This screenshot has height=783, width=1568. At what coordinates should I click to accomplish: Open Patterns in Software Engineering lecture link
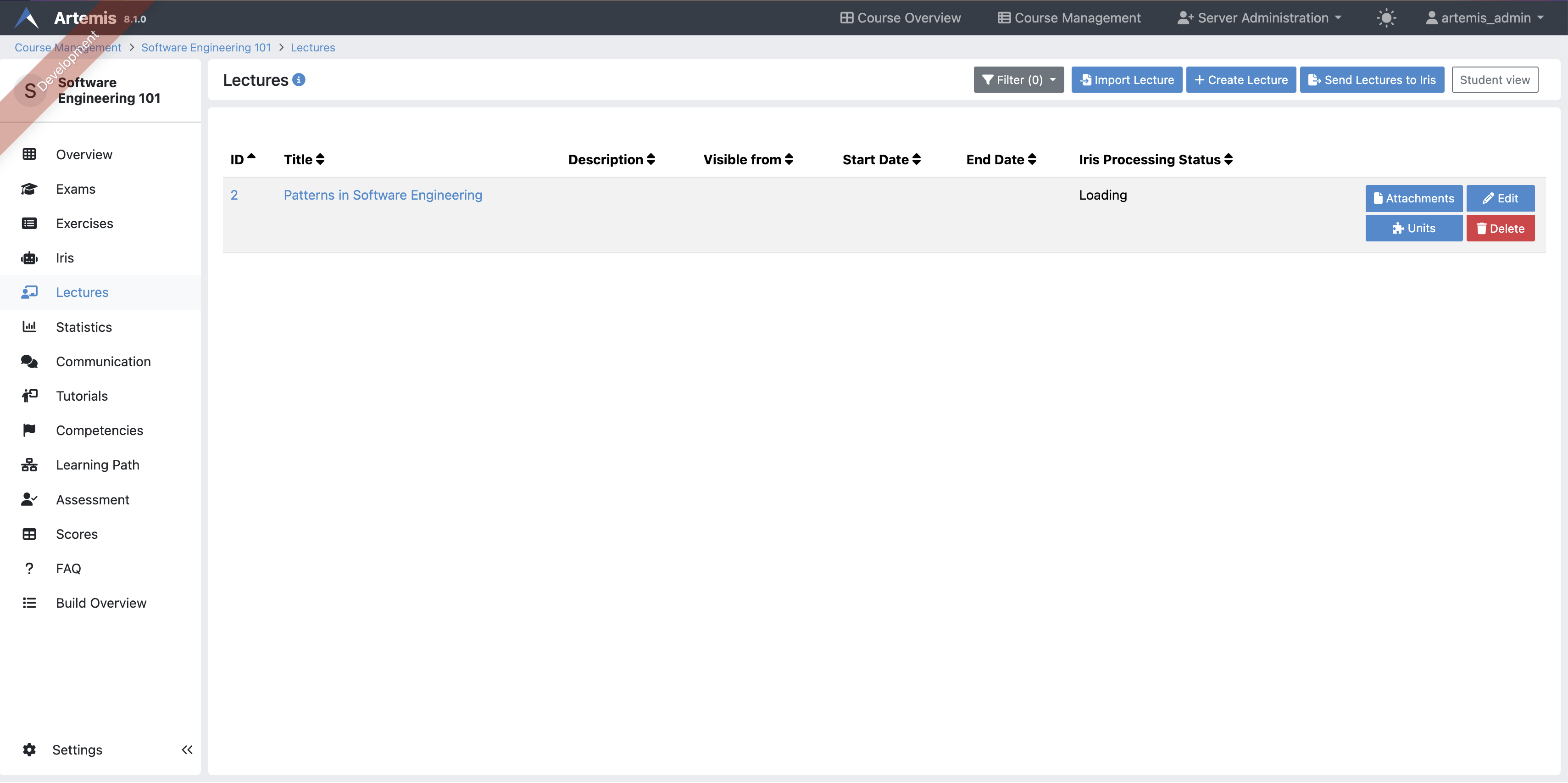pos(383,195)
